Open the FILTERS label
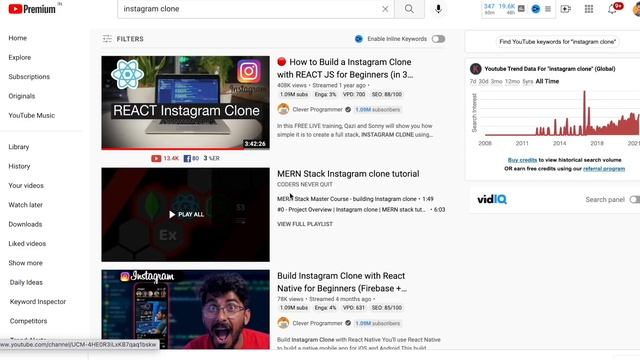 pyautogui.click(x=130, y=39)
